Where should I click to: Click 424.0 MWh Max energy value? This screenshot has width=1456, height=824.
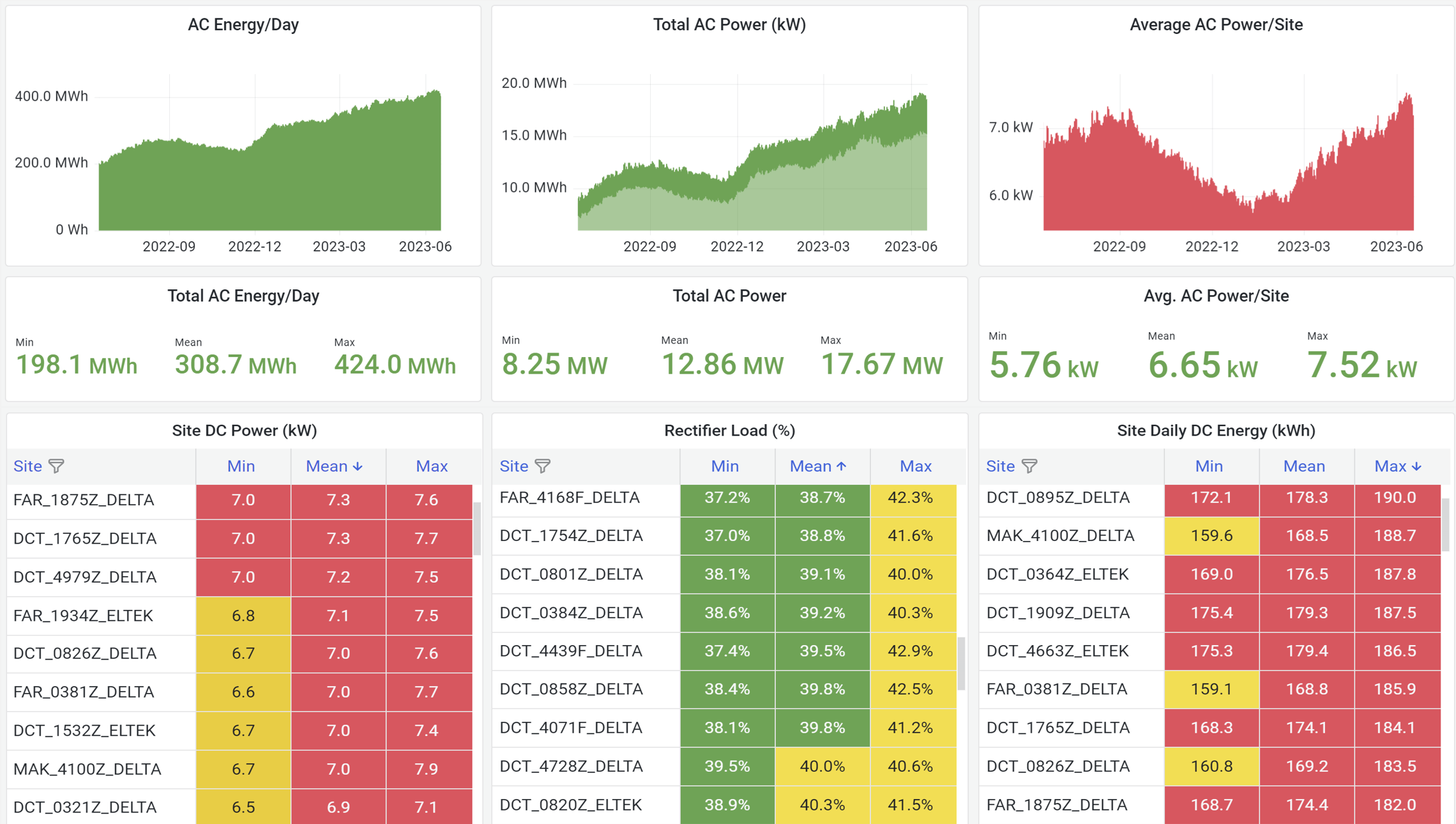(395, 365)
